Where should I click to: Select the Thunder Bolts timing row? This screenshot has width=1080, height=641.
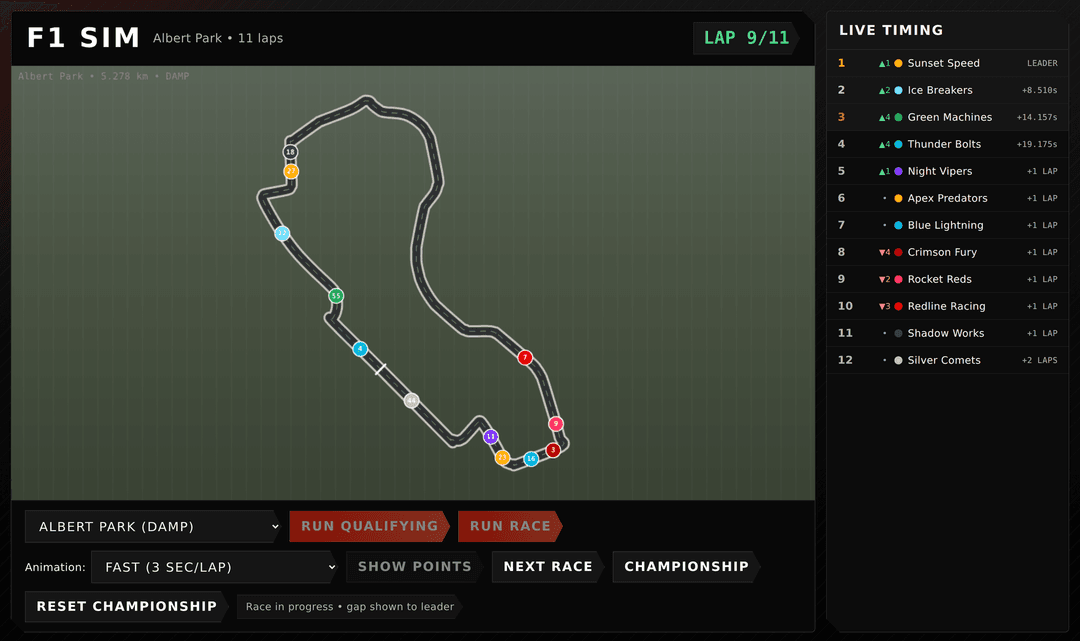click(947, 144)
